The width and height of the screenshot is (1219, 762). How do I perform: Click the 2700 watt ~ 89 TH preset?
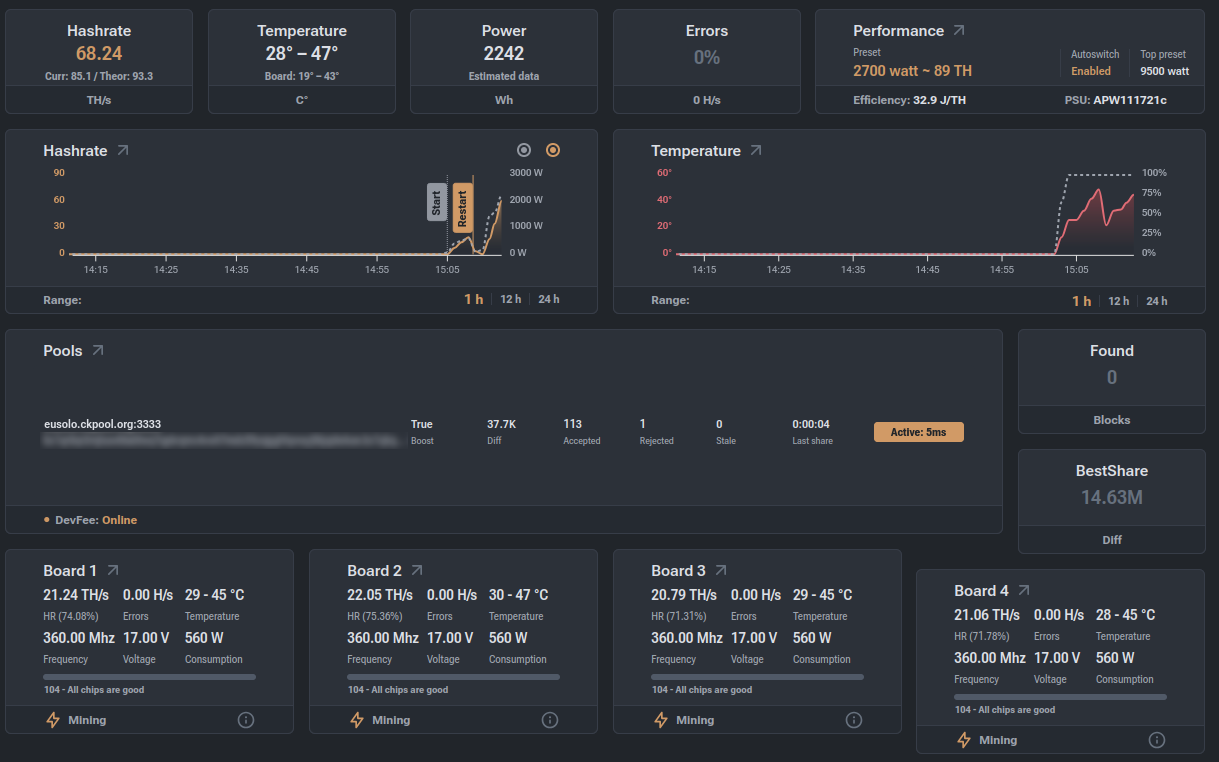pyautogui.click(x=912, y=71)
